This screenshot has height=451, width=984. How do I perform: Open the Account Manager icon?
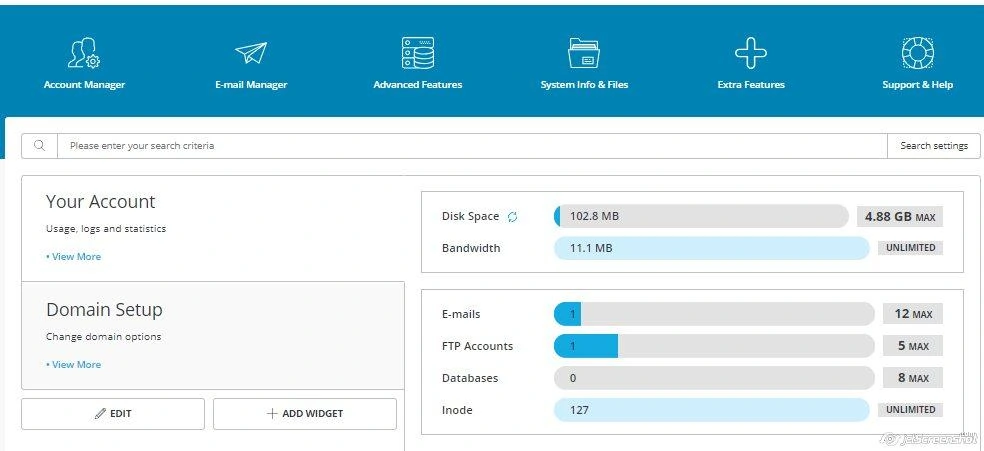pyautogui.click(x=84, y=53)
